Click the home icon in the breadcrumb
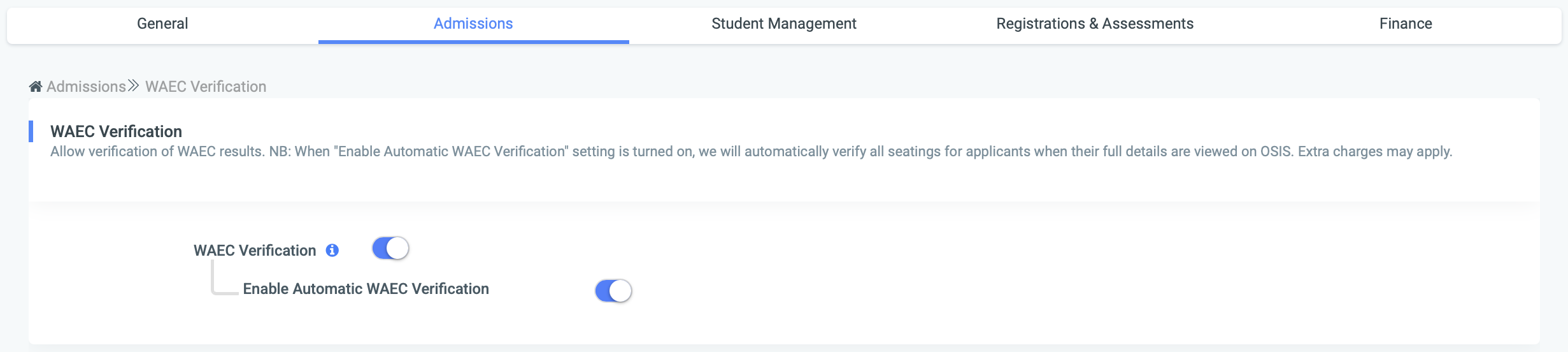Screen dimensions: 1568x352 [x=36, y=87]
